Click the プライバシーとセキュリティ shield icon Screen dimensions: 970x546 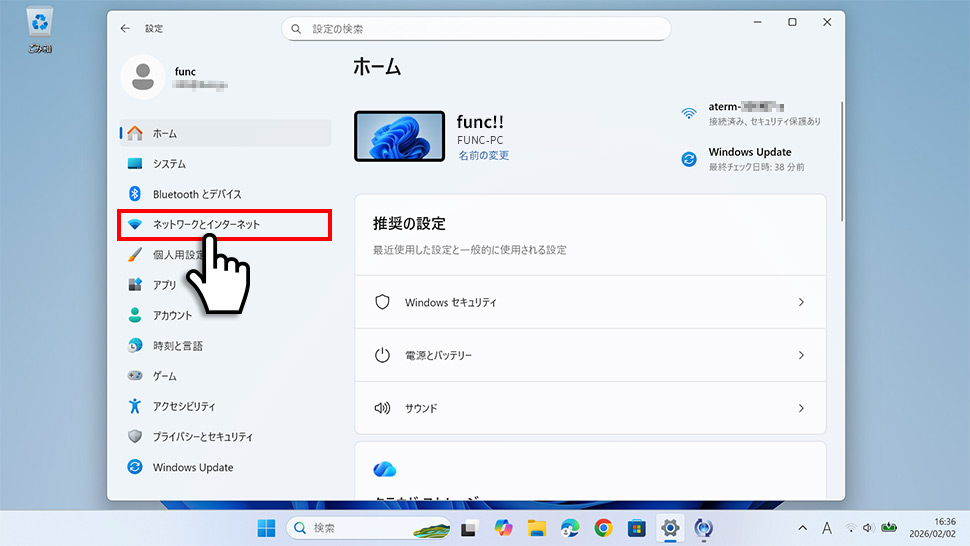point(135,437)
